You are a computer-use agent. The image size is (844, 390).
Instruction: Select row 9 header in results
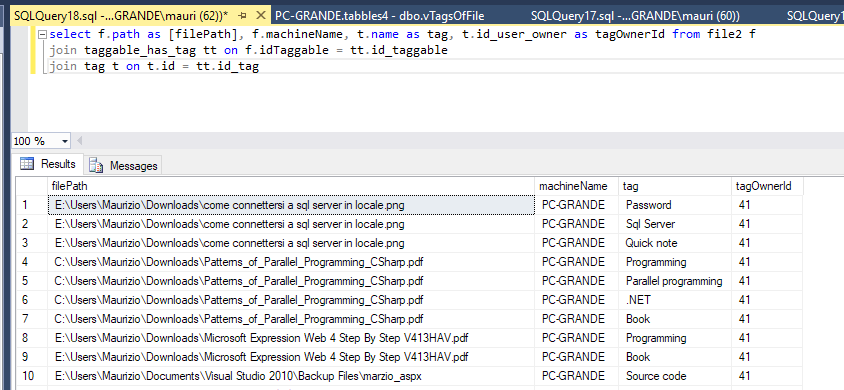(x=31, y=357)
